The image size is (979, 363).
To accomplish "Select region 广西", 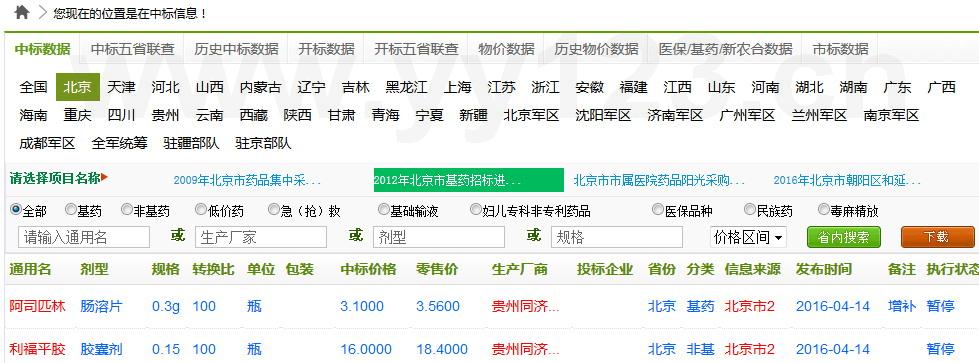I will [x=942, y=87].
